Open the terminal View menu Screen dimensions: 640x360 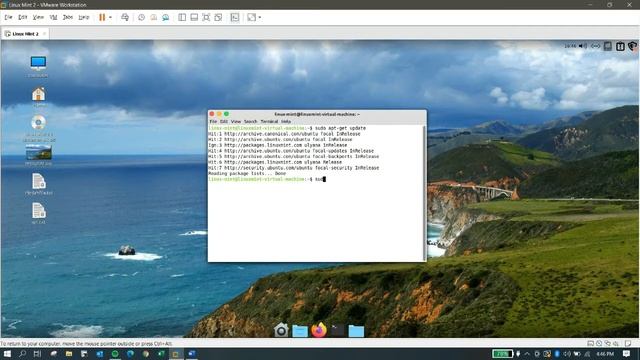pos(236,121)
